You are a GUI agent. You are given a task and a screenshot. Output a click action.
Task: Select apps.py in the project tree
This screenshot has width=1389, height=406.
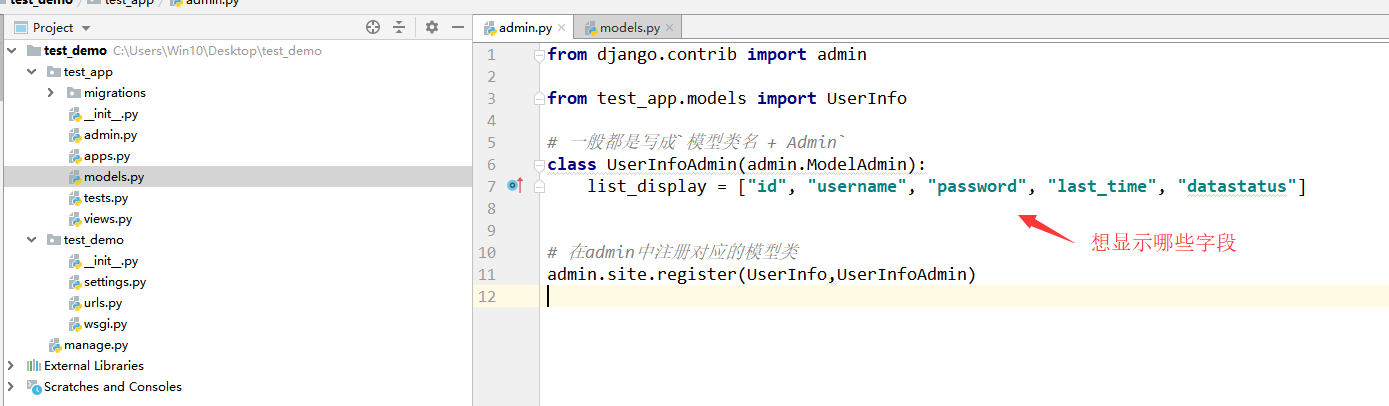107,156
